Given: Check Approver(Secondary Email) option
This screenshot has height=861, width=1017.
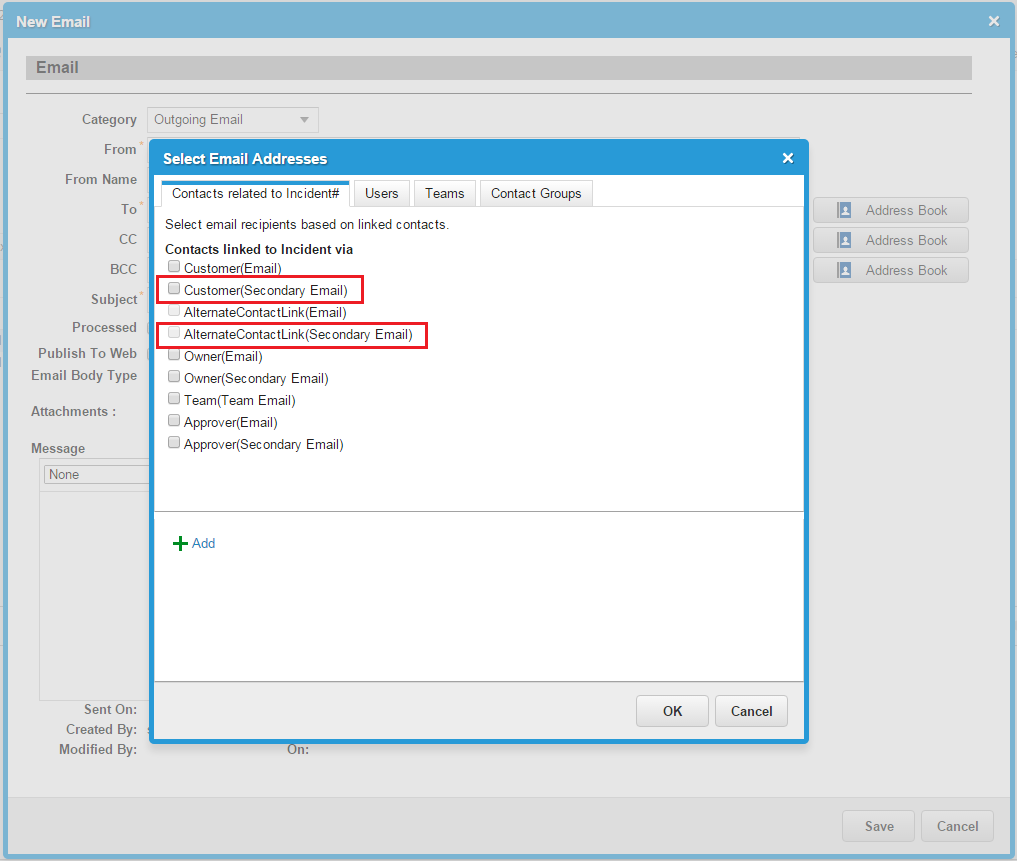Looking at the screenshot, I should 174,443.
